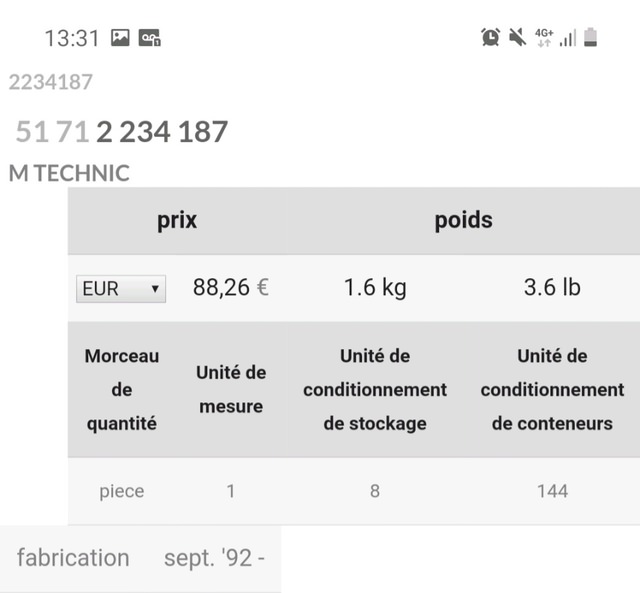
Task: Tap the muted sound status icon
Action: point(518,37)
